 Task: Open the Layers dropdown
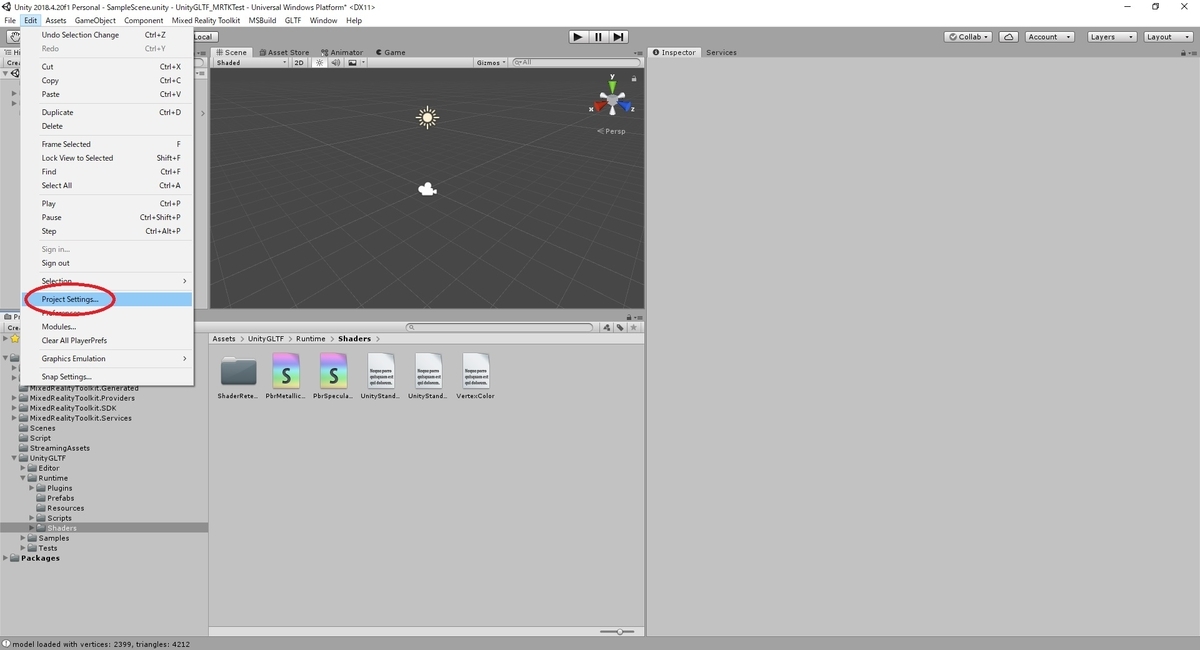pyautogui.click(x=1111, y=37)
